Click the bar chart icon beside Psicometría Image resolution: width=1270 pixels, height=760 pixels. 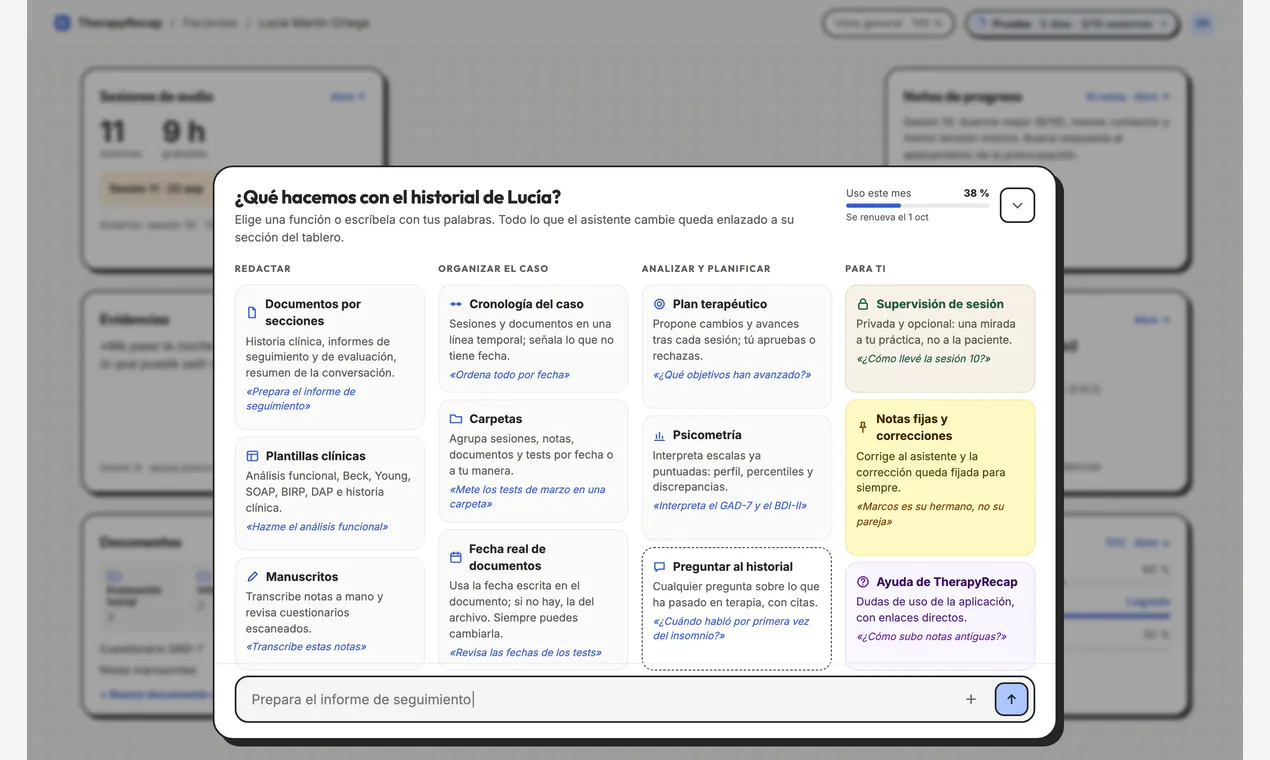pos(659,435)
